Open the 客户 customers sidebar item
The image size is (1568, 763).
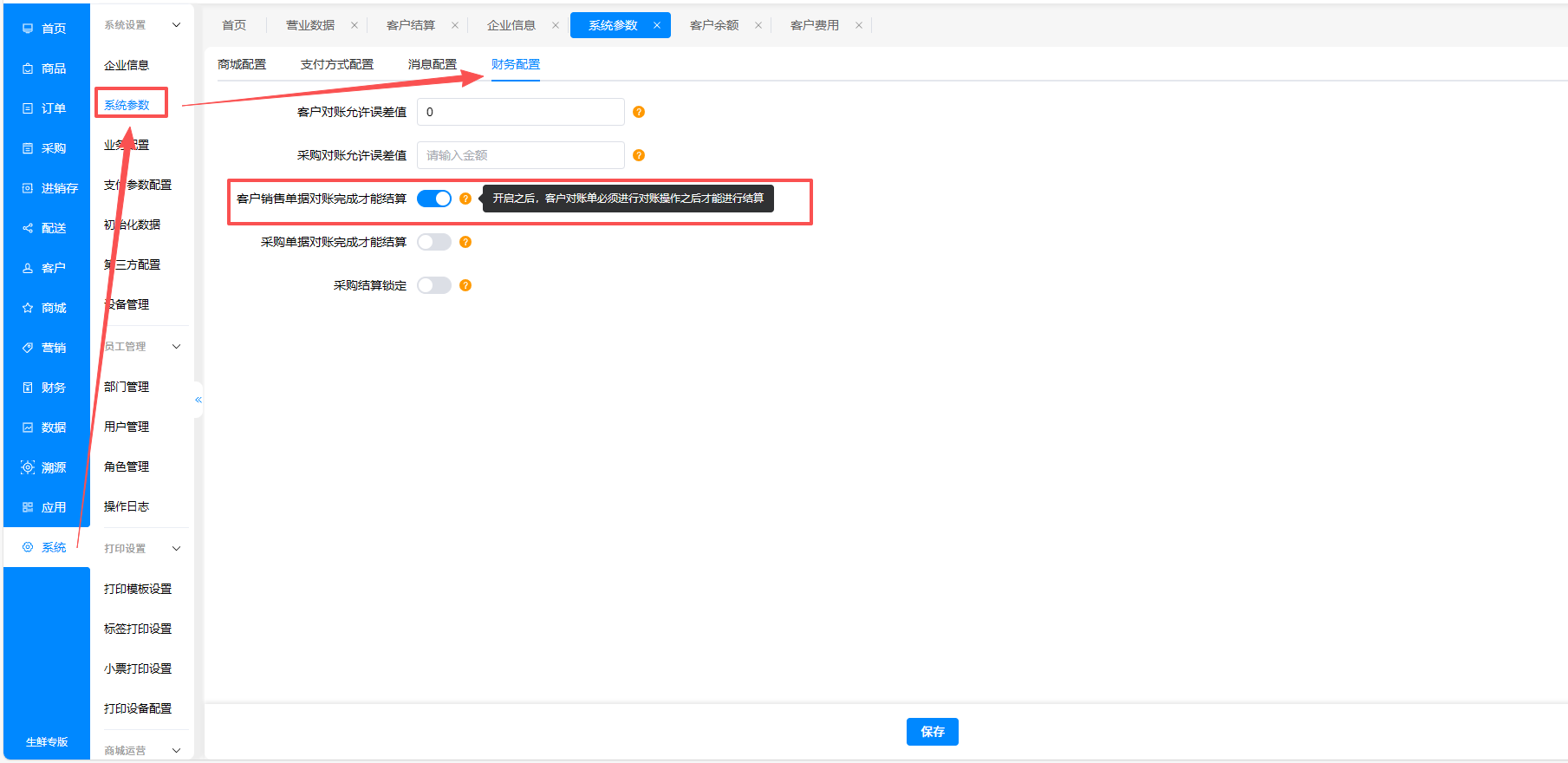[45, 268]
